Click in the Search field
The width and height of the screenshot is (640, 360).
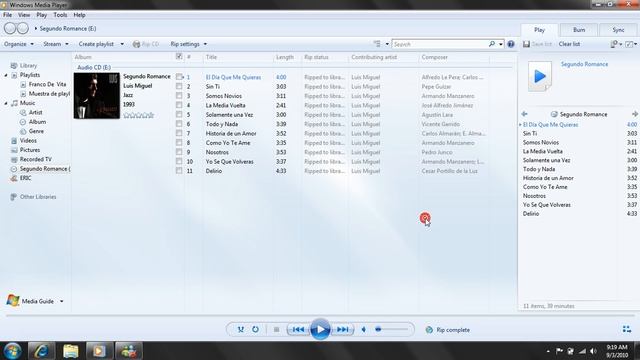(440, 44)
